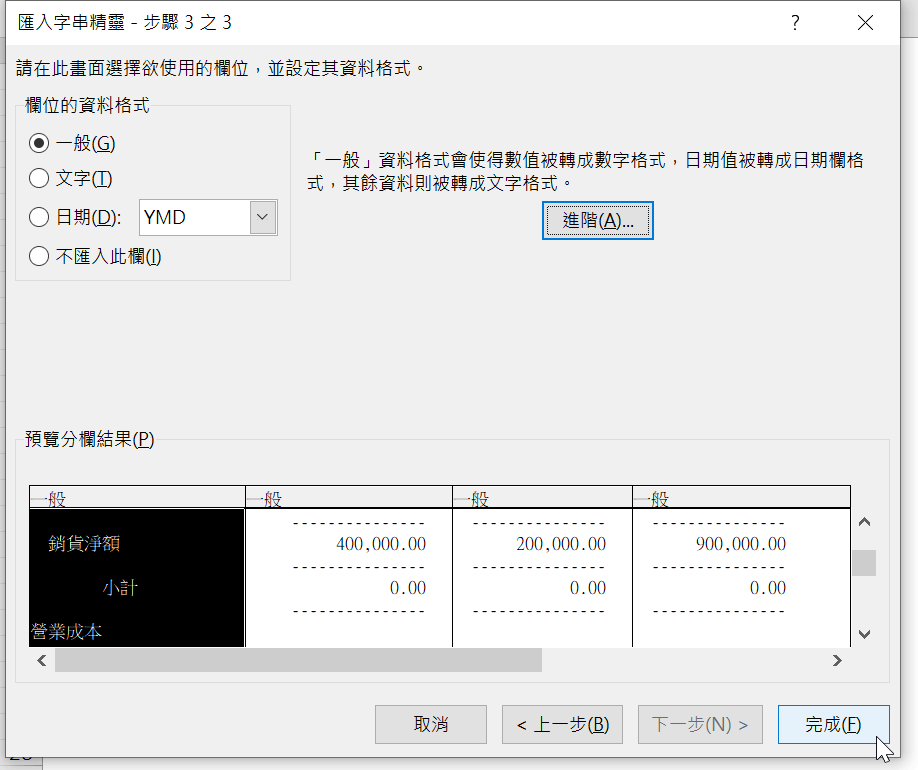918x770 pixels.
Task: Select the fourth preview column header 一般
Action: 742,498
